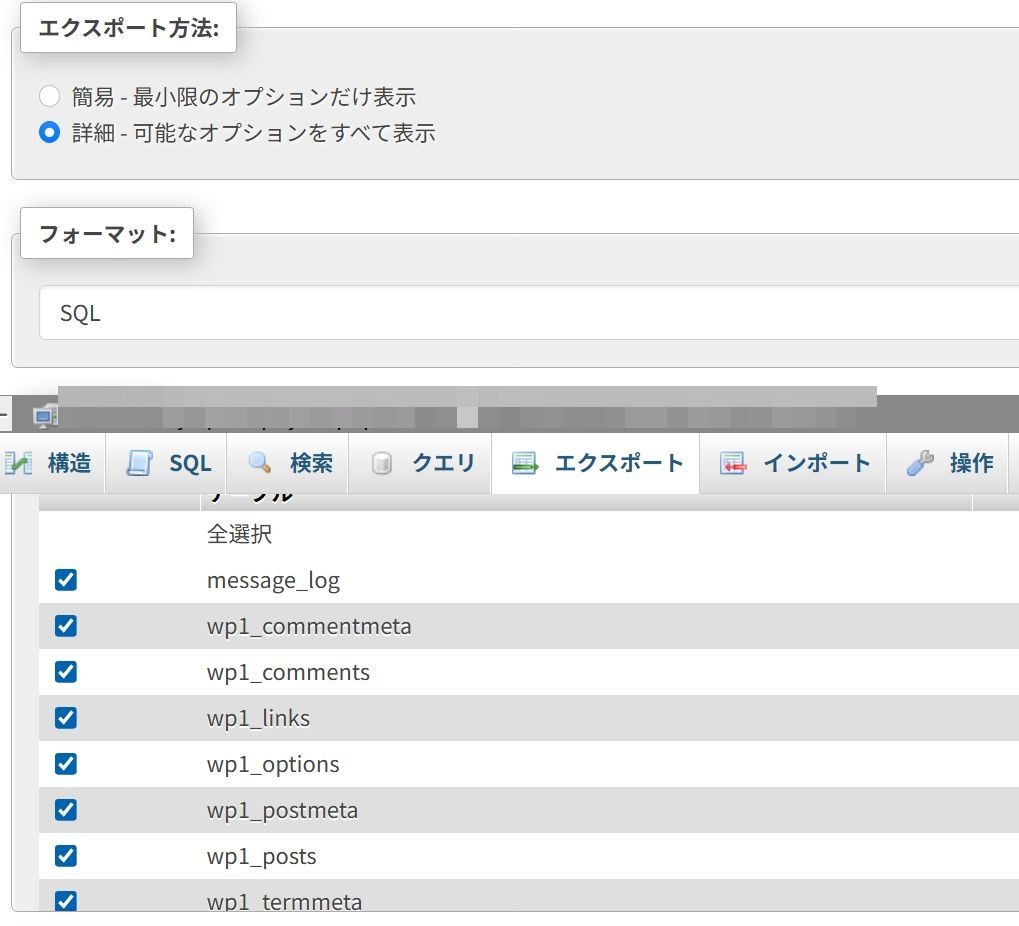The height and width of the screenshot is (926, 1019).
Task: Click the Import tab icon
Action: tap(733, 463)
